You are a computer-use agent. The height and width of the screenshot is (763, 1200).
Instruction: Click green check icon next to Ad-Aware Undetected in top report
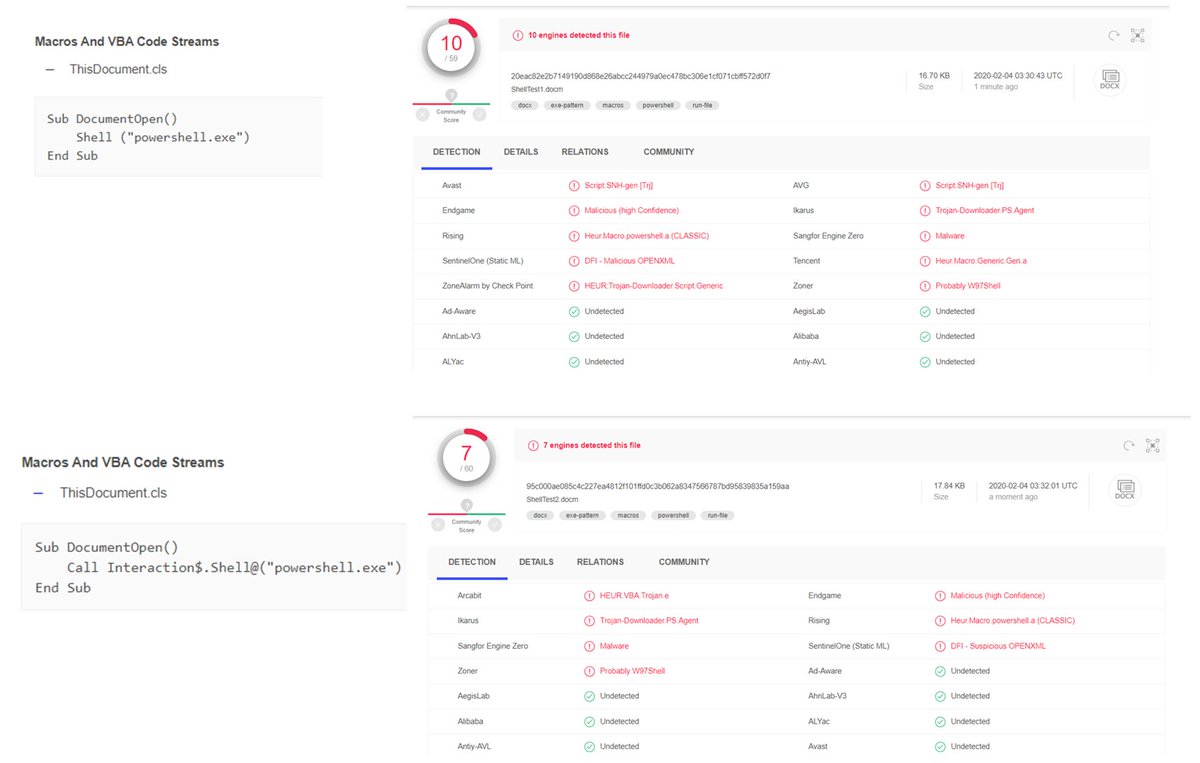[574, 311]
